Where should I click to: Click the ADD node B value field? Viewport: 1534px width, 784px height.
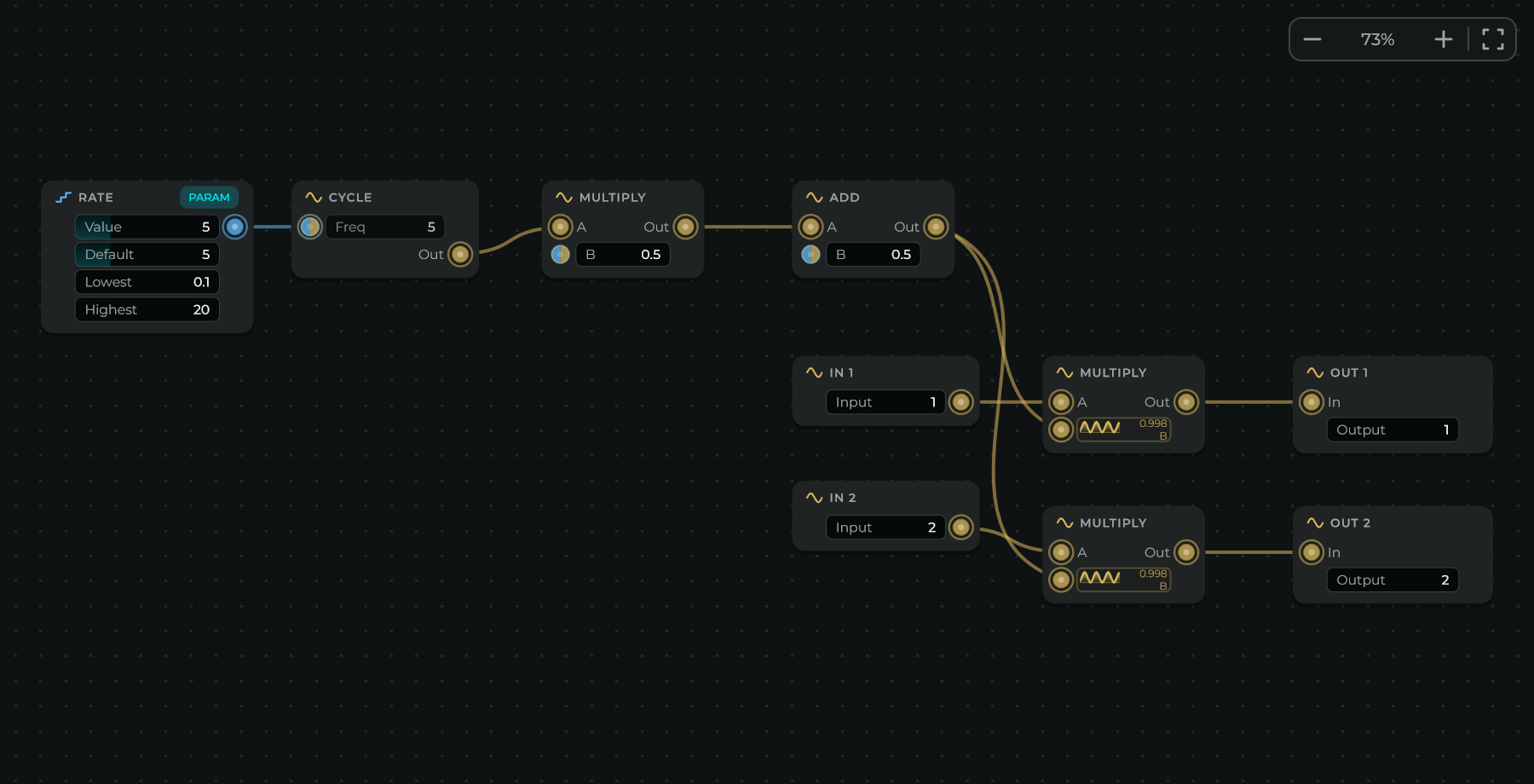pyautogui.click(x=874, y=254)
